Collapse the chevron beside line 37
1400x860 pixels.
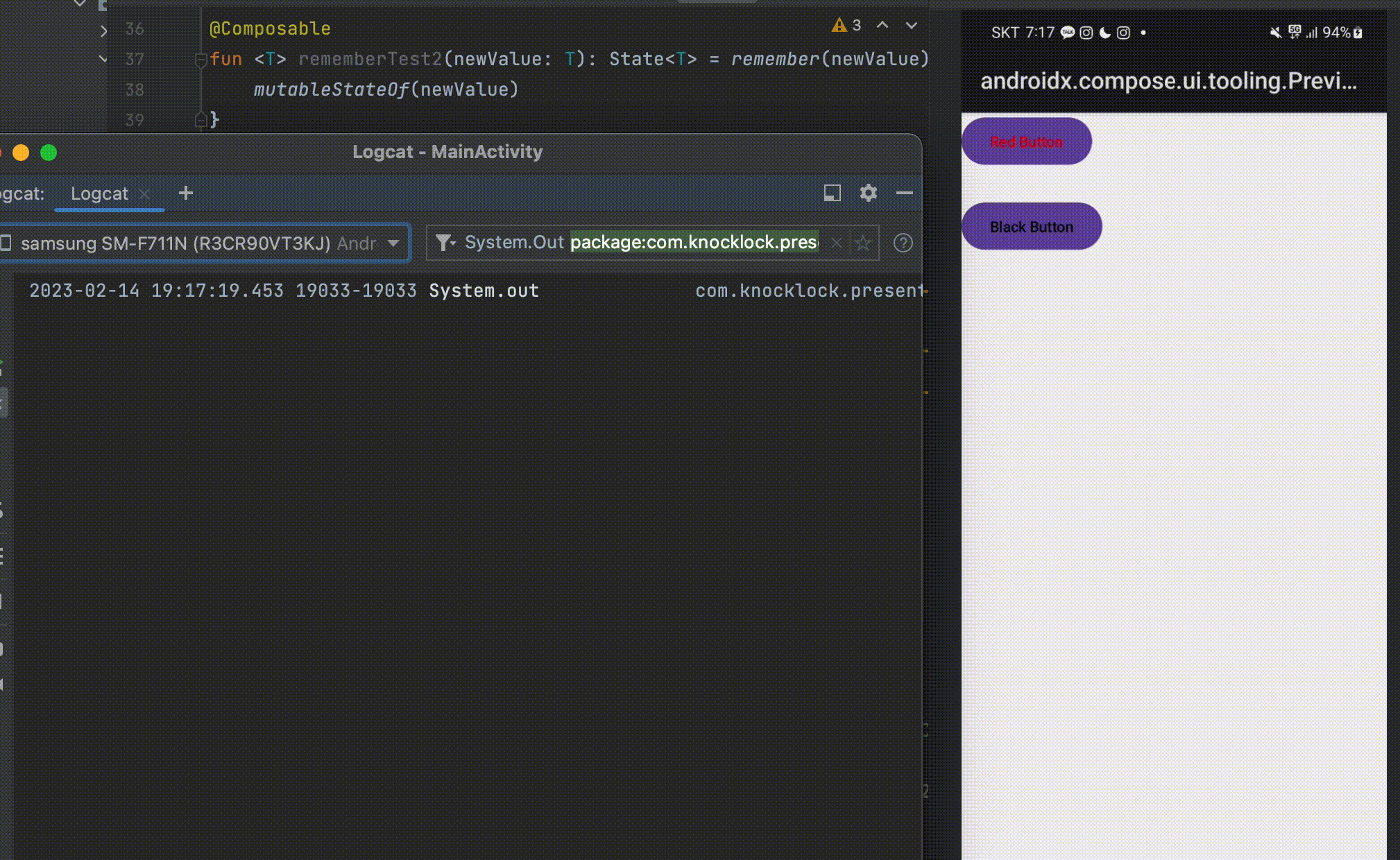(103, 59)
